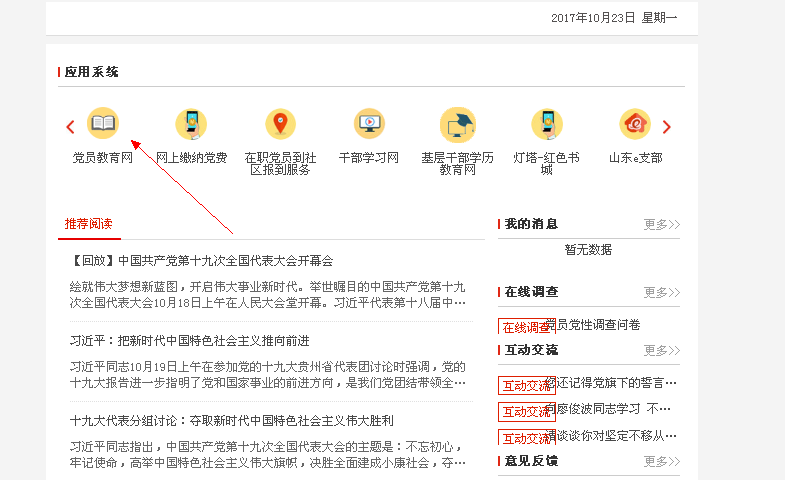This screenshot has width=785, height=480.
Task: Click the 网上缴纳党费 phone icon
Action: click(191, 124)
